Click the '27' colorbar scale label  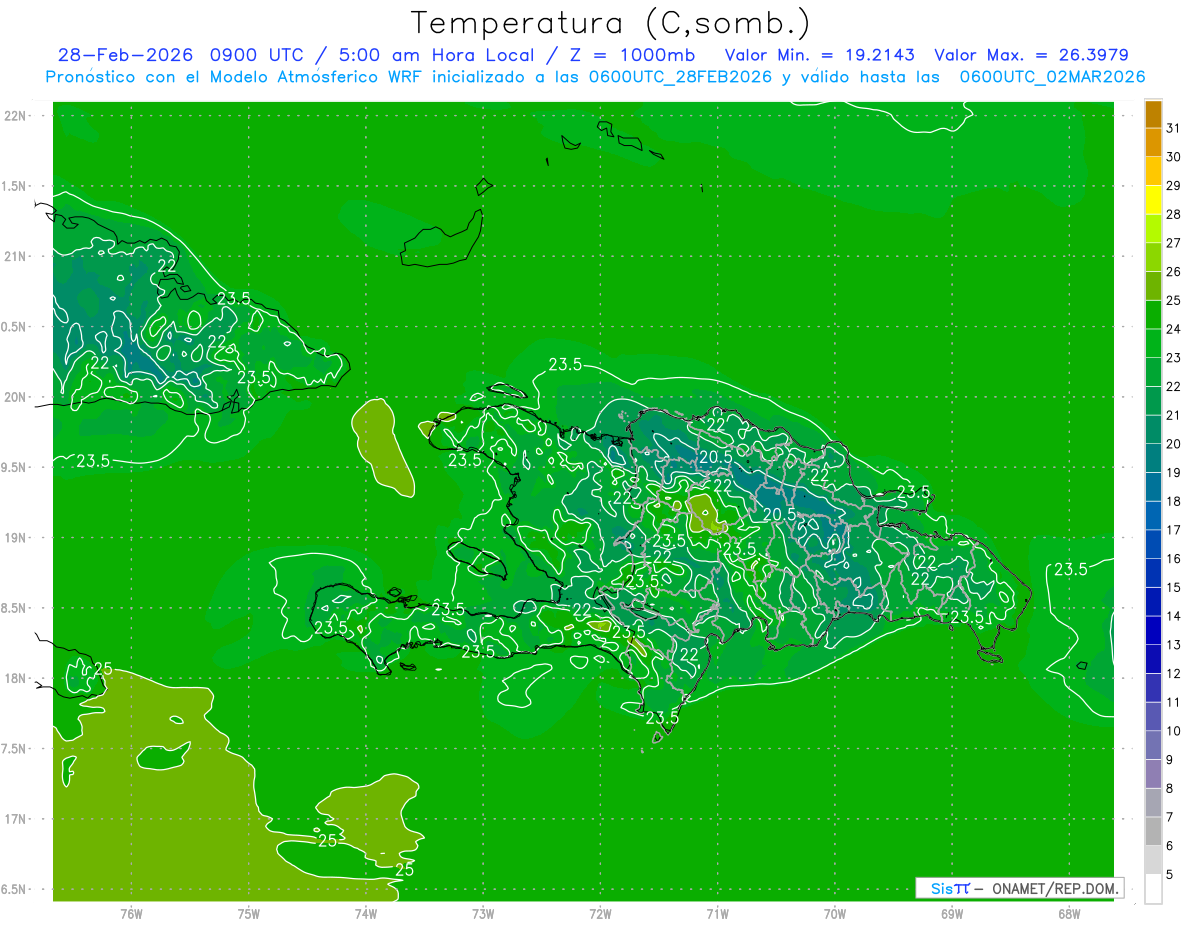1173,243
